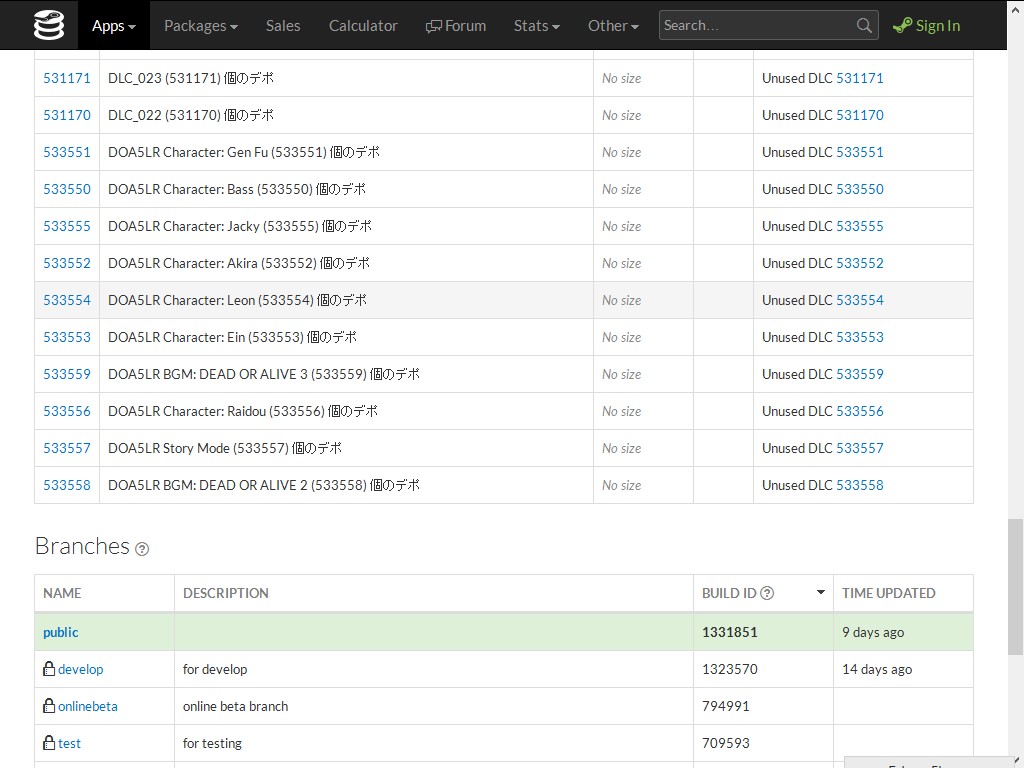Screen dimensions: 1024x768
Task: Open the public branch link
Action: pyautogui.click(x=61, y=632)
